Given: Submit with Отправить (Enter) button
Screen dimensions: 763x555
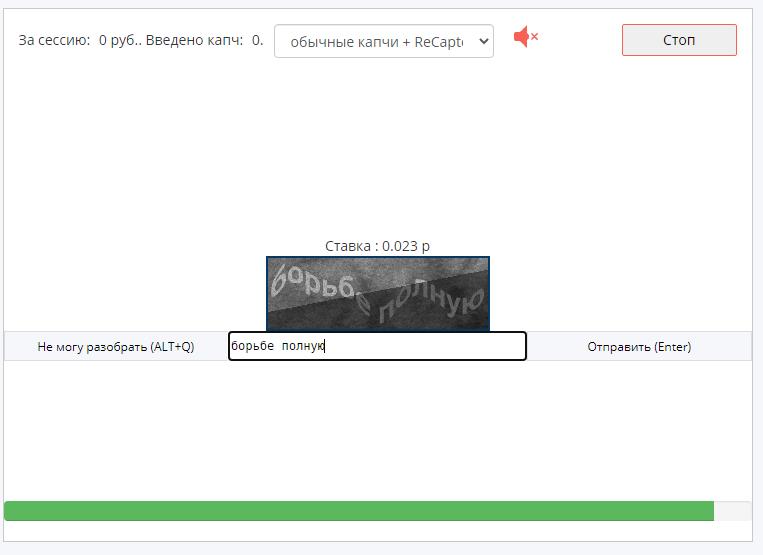Looking at the screenshot, I should [639, 346].
